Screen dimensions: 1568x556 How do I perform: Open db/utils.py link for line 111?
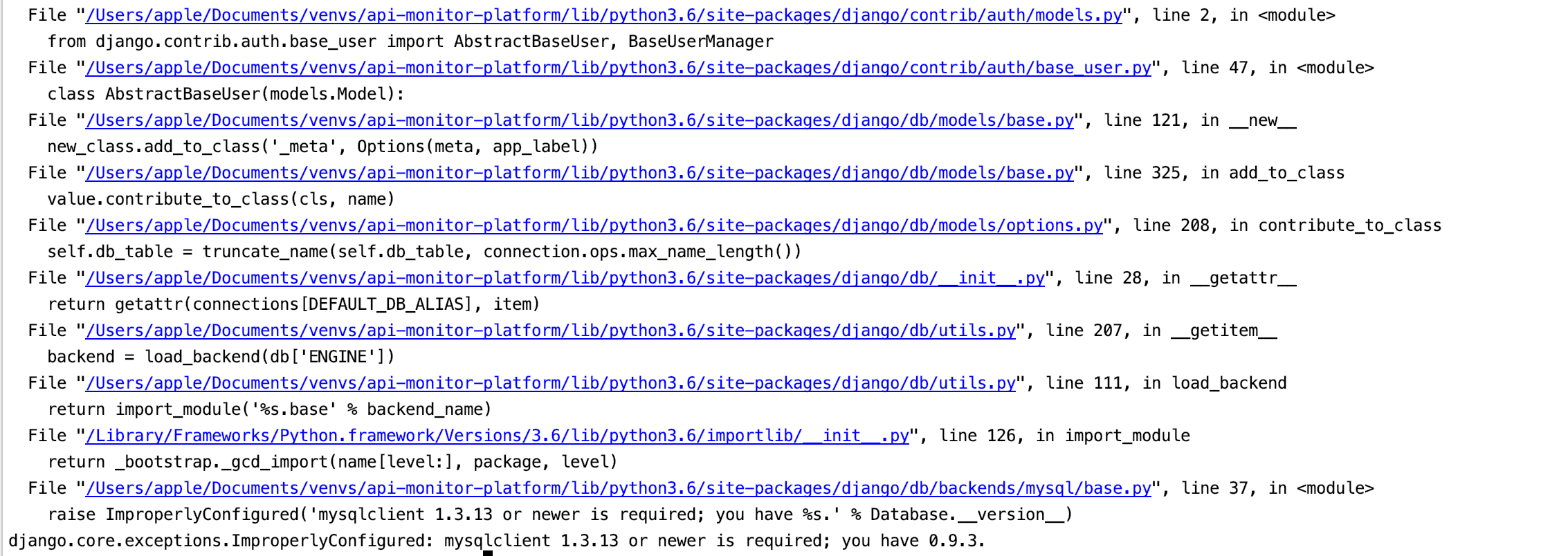[x=550, y=383]
